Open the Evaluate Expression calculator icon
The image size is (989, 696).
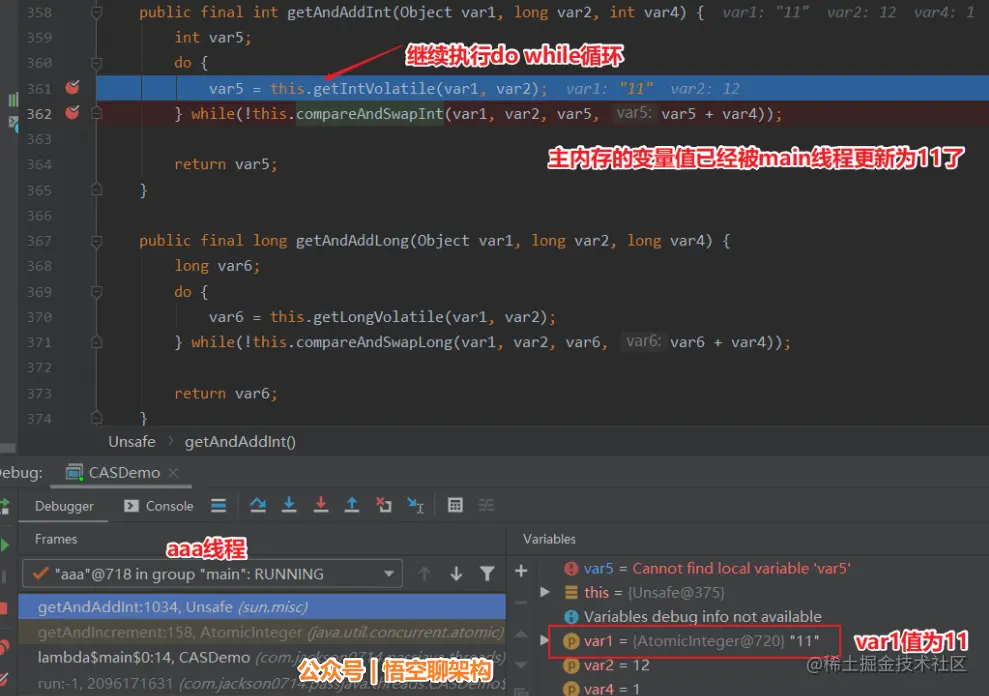pyautogui.click(x=455, y=505)
